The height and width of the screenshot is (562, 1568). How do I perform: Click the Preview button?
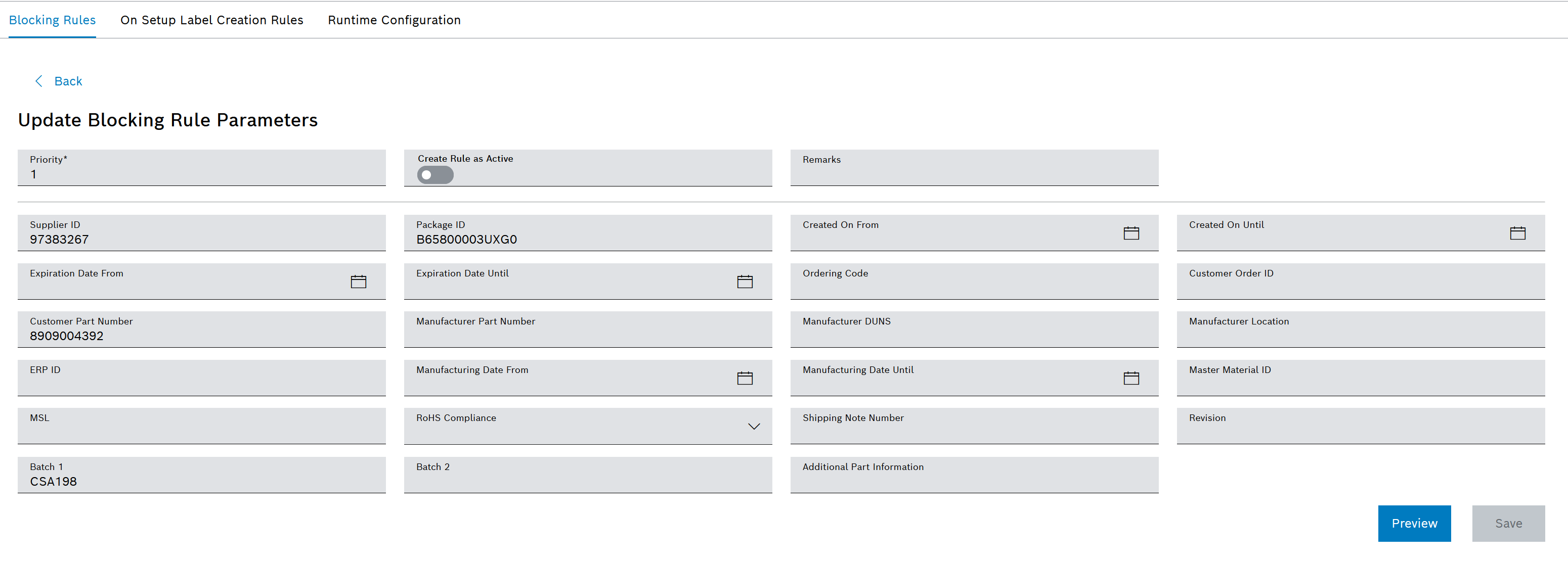[x=1414, y=523]
